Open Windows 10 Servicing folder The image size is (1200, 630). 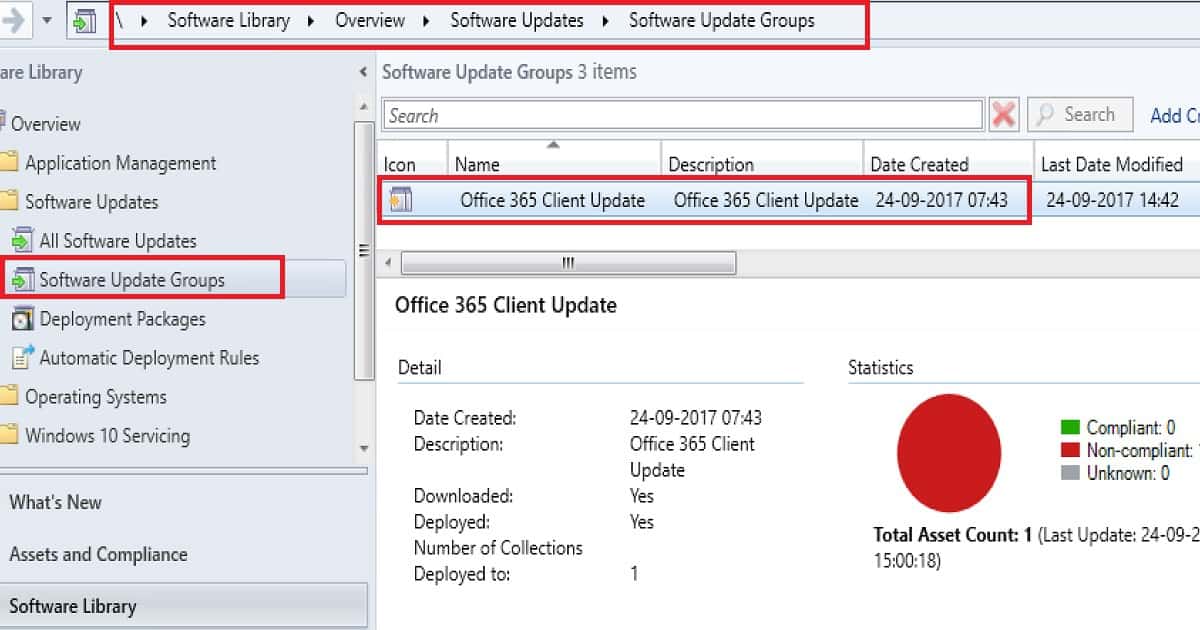[x=107, y=436]
